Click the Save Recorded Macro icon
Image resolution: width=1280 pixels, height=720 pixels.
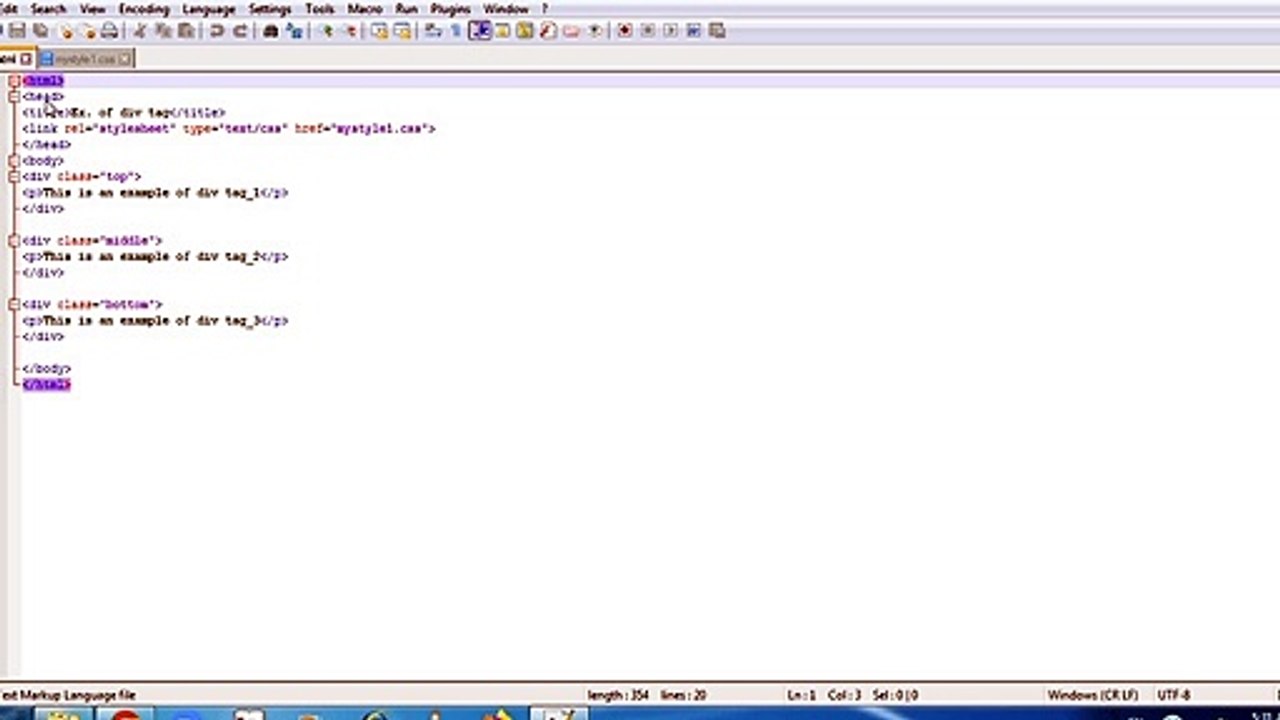tap(717, 31)
